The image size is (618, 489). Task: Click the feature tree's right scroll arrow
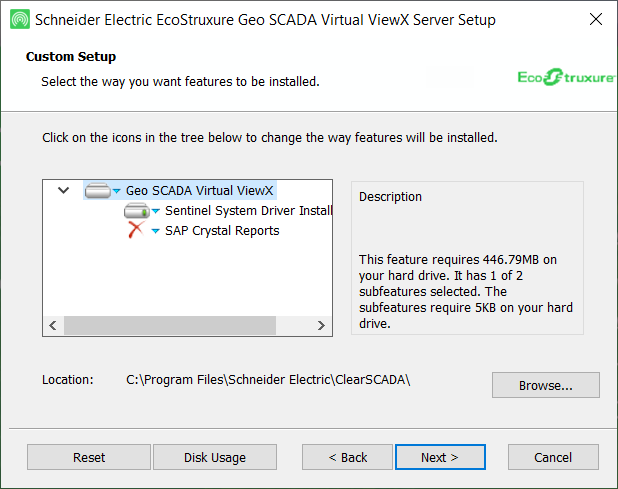pos(321,326)
